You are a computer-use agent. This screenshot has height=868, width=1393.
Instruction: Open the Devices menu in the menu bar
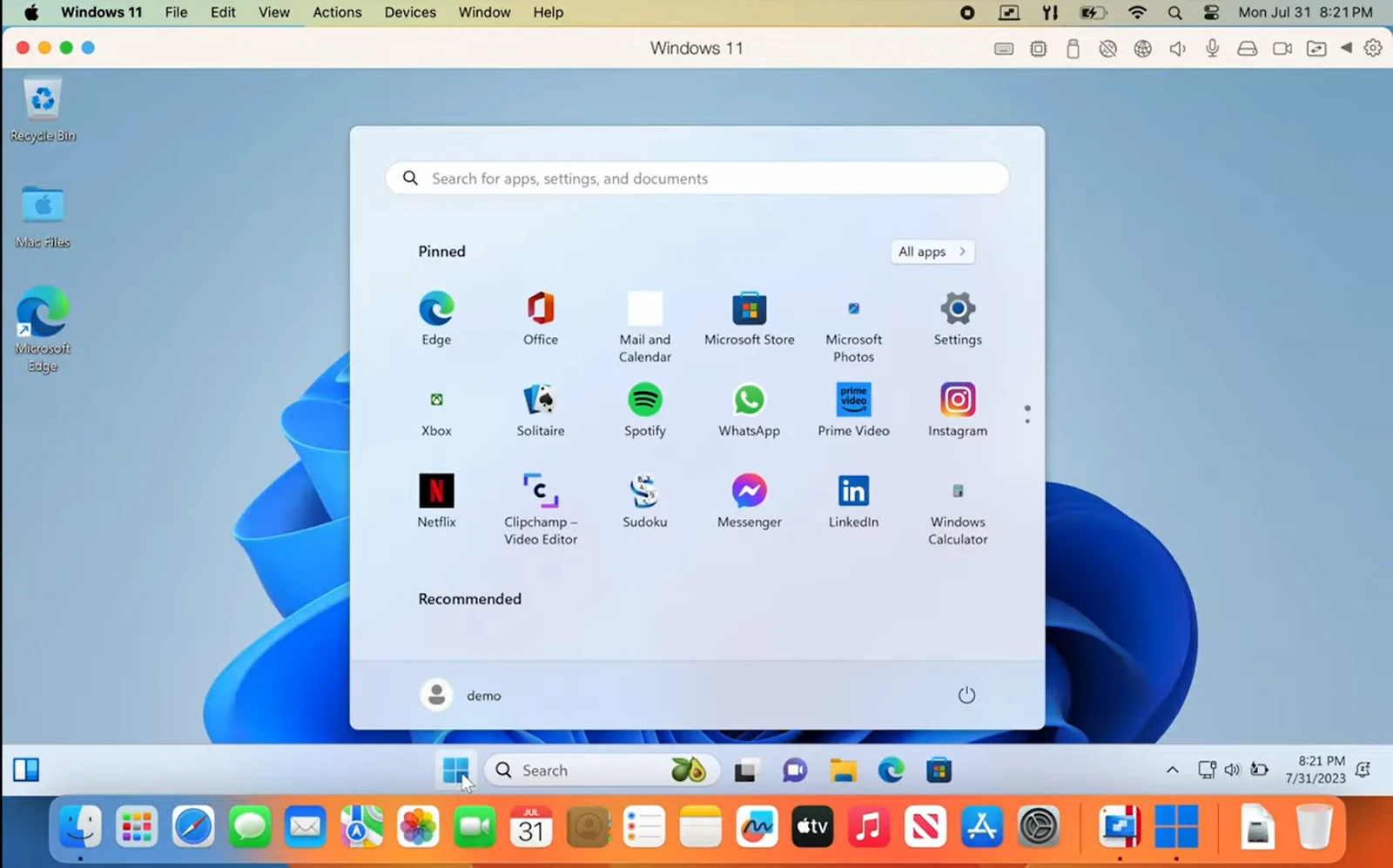coord(409,12)
